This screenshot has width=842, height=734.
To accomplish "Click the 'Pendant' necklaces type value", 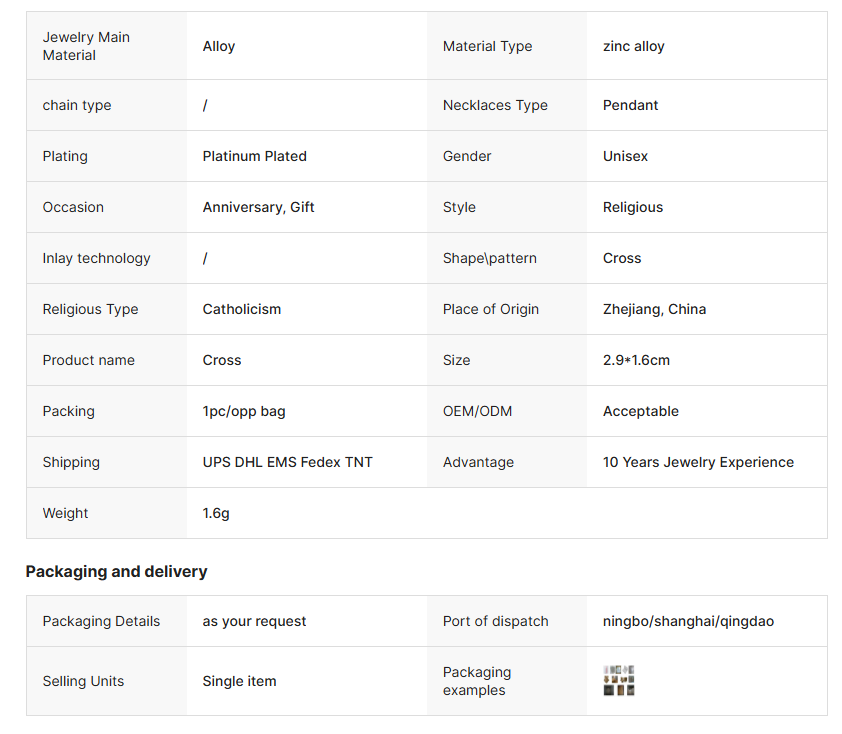I will point(630,105).
